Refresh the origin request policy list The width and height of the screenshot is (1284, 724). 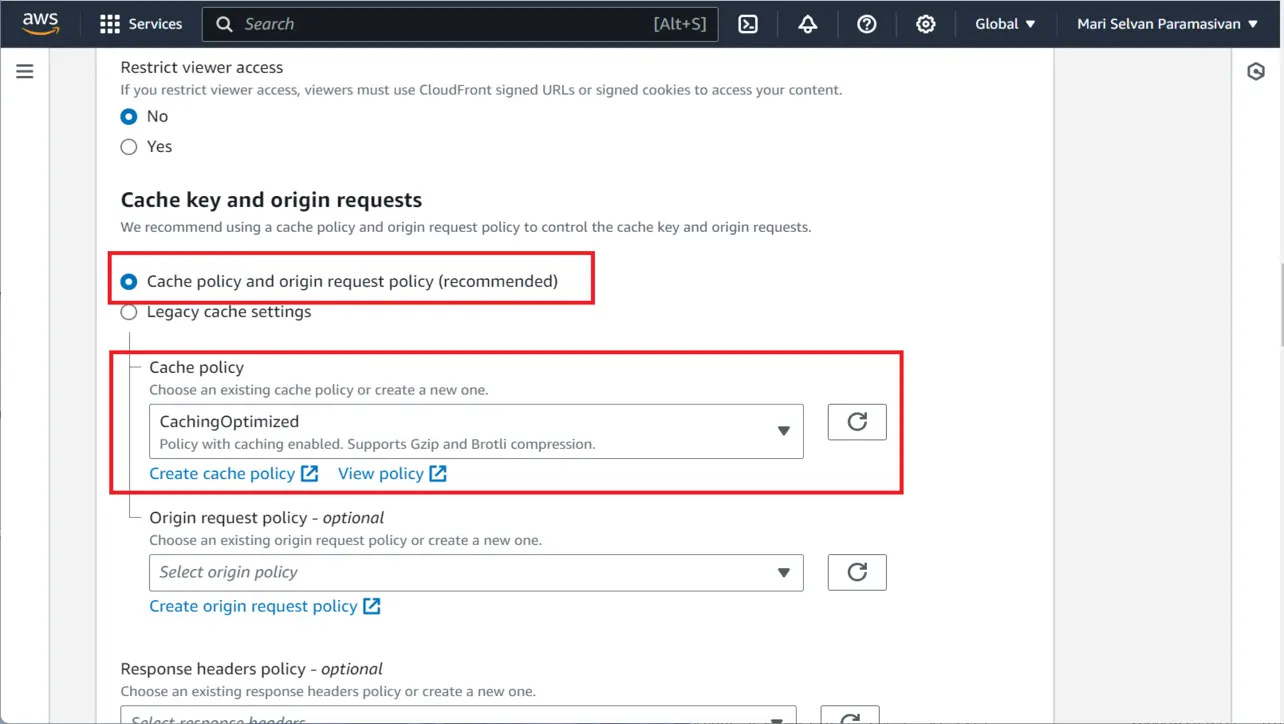857,572
